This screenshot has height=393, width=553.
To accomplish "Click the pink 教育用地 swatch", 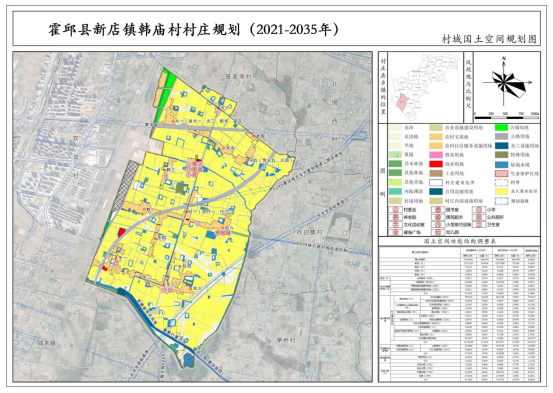I will tap(436, 155).
